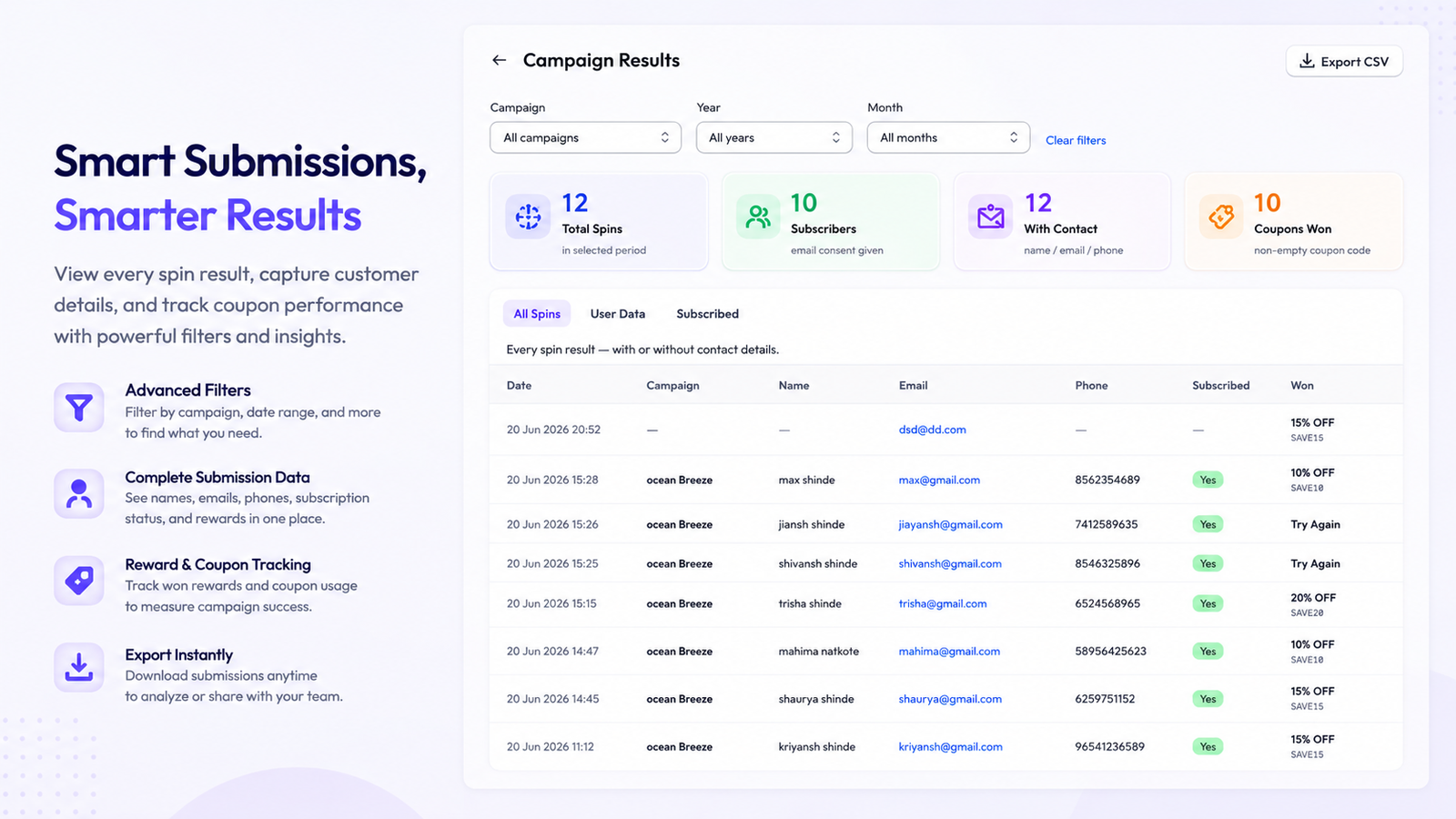This screenshot has height=819, width=1456.
Task: Click the Export CSV button
Action: (x=1344, y=62)
